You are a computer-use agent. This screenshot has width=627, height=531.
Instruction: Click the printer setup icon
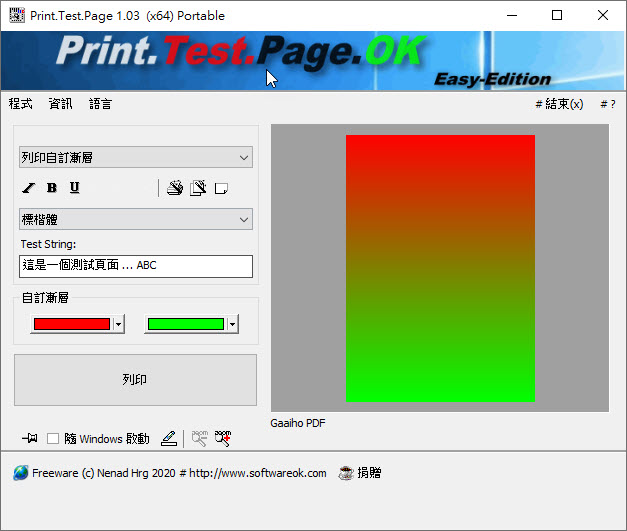175,188
